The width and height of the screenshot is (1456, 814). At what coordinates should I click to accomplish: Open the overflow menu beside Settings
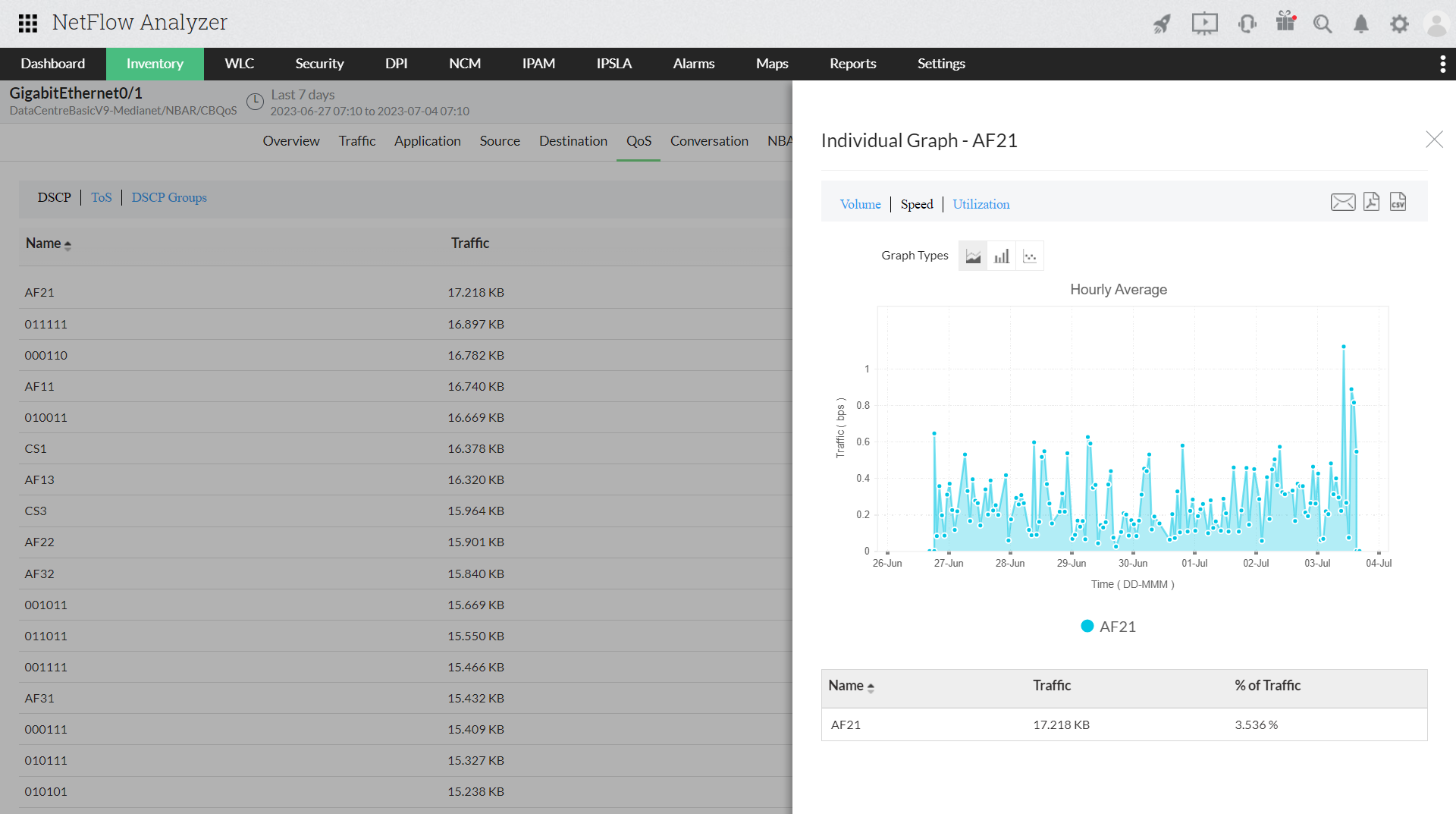tap(1442, 64)
